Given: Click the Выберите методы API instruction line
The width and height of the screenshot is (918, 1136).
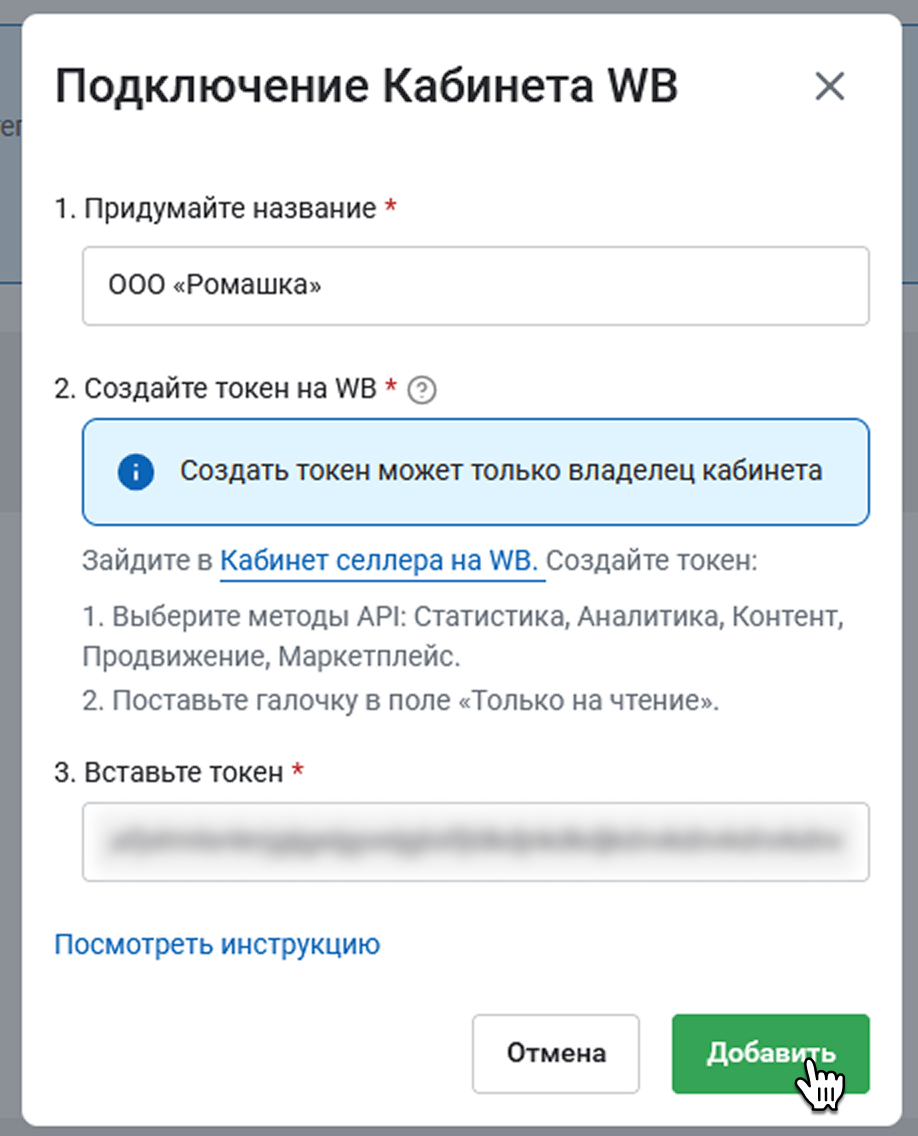Looking at the screenshot, I should 463,636.
